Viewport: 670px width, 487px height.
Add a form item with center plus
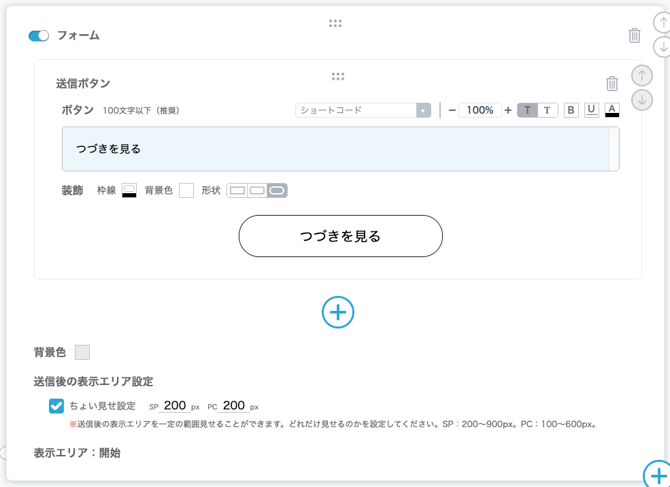[x=338, y=312]
